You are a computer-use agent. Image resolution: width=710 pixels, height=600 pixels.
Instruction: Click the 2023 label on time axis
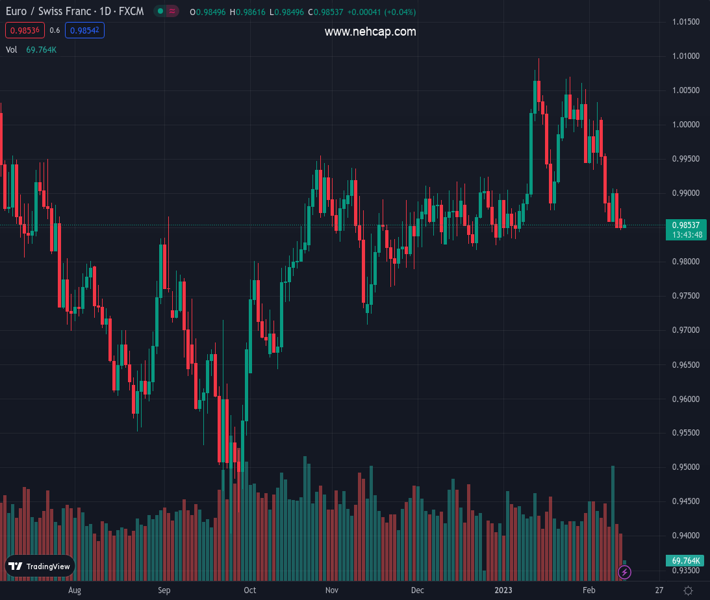point(503,590)
